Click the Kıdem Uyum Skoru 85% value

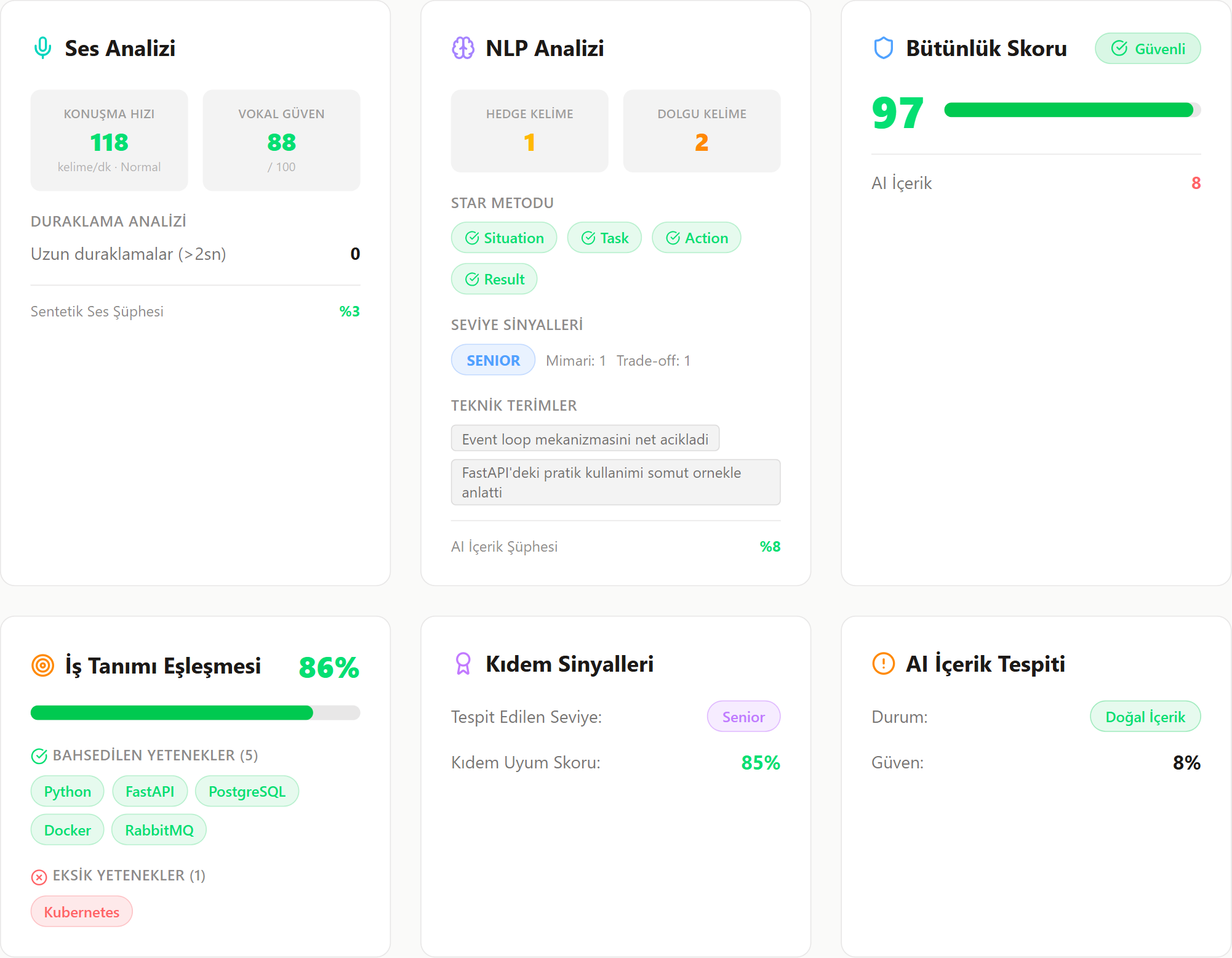(x=761, y=763)
